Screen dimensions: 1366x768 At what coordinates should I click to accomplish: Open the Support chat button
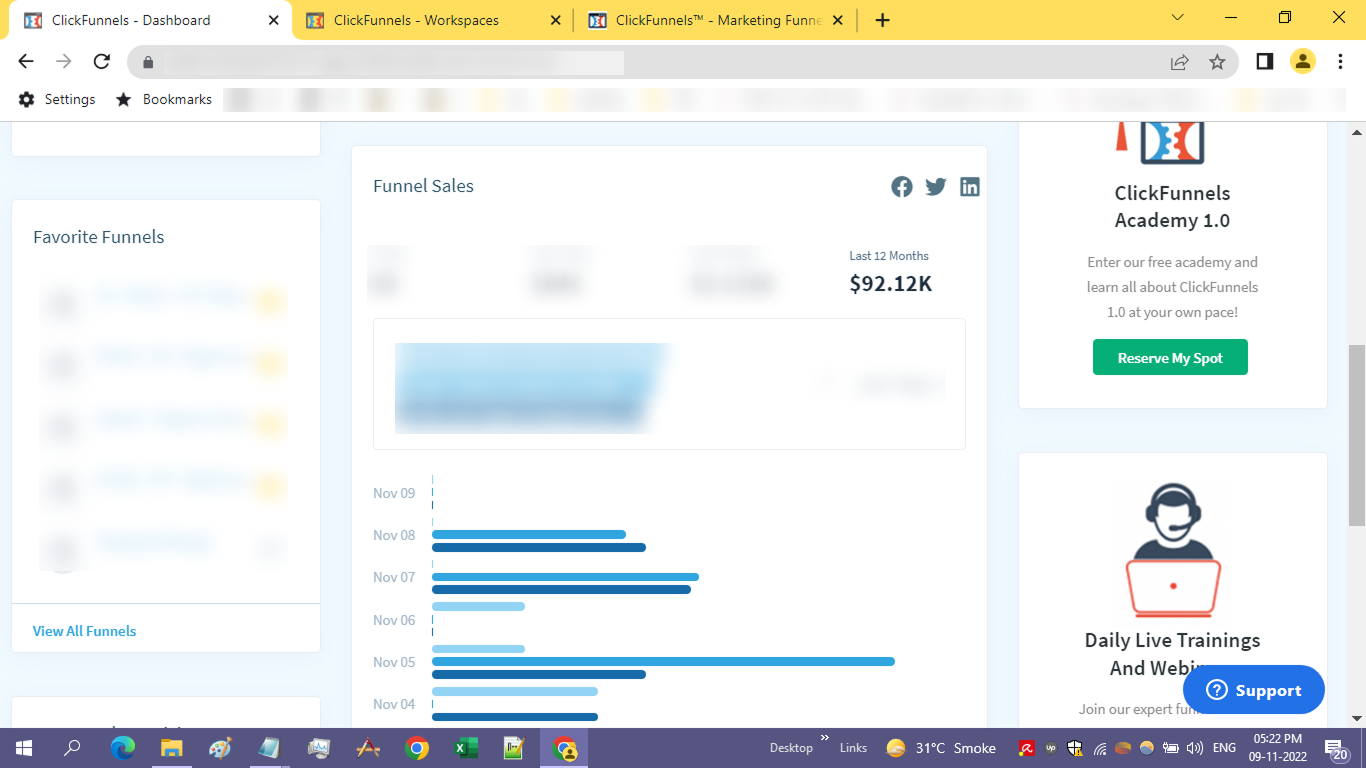coord(1253,690)
